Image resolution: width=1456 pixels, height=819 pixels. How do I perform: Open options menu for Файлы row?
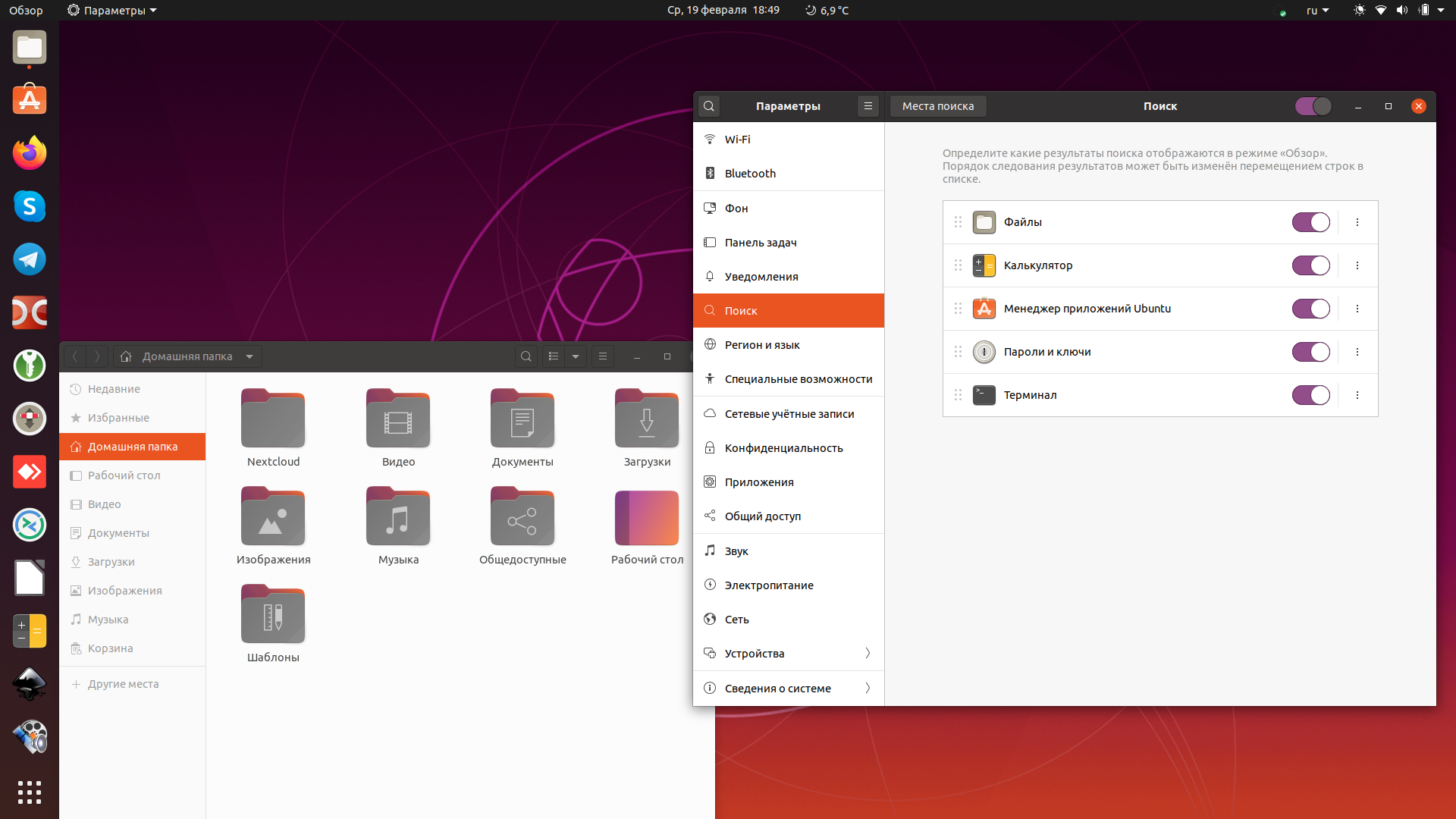coord(1357,222)
